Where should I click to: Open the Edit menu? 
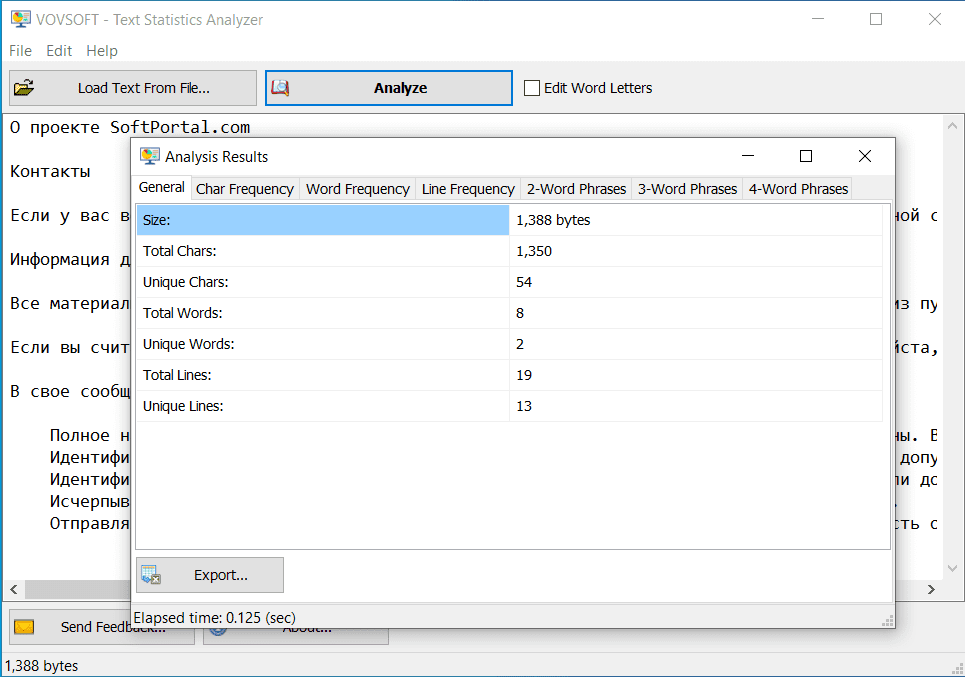[59, 51]
